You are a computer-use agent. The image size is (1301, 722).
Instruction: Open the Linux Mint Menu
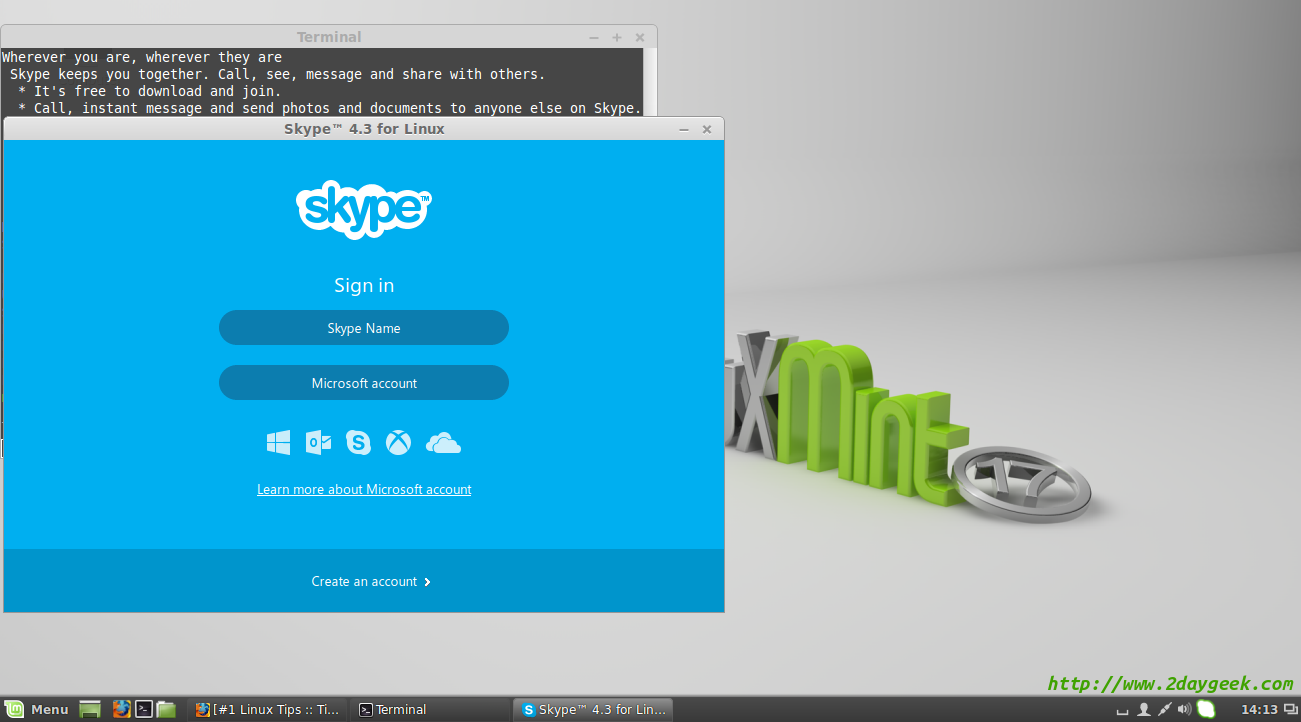coord(37,709)
